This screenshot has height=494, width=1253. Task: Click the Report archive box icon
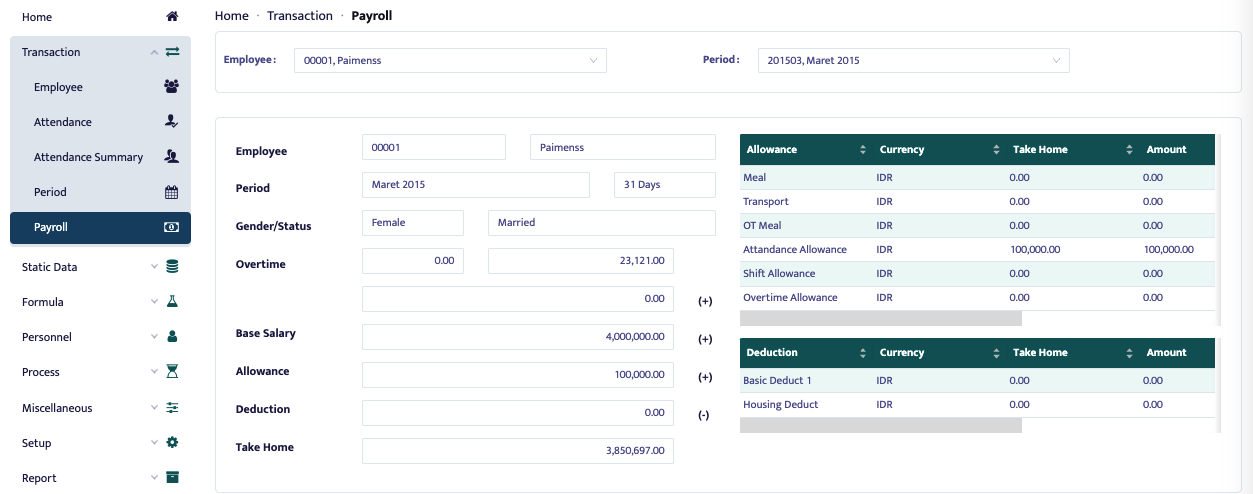[172, 478]
